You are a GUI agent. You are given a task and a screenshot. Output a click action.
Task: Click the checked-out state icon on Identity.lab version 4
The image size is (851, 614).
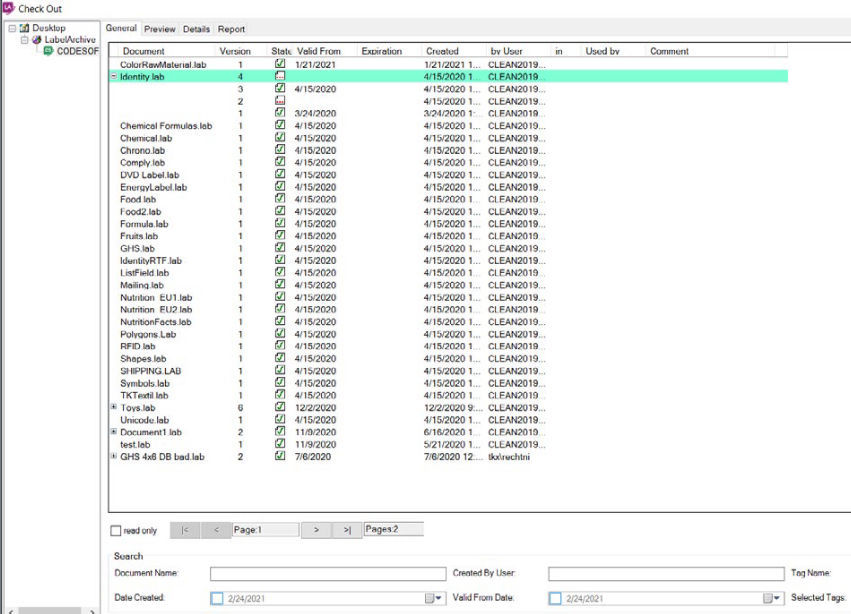click(281, 77)
